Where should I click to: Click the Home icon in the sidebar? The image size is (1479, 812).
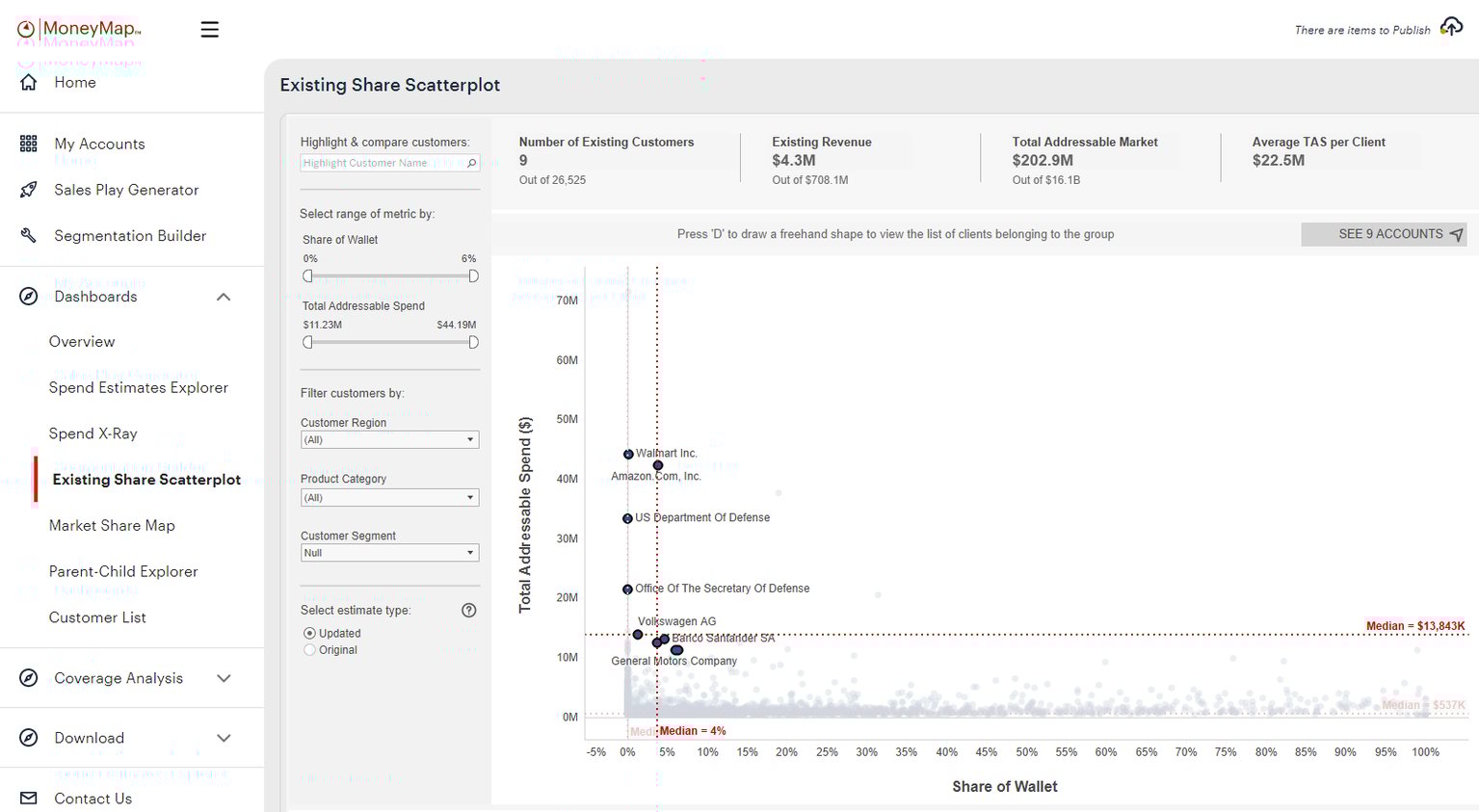(x=28, y=82)
